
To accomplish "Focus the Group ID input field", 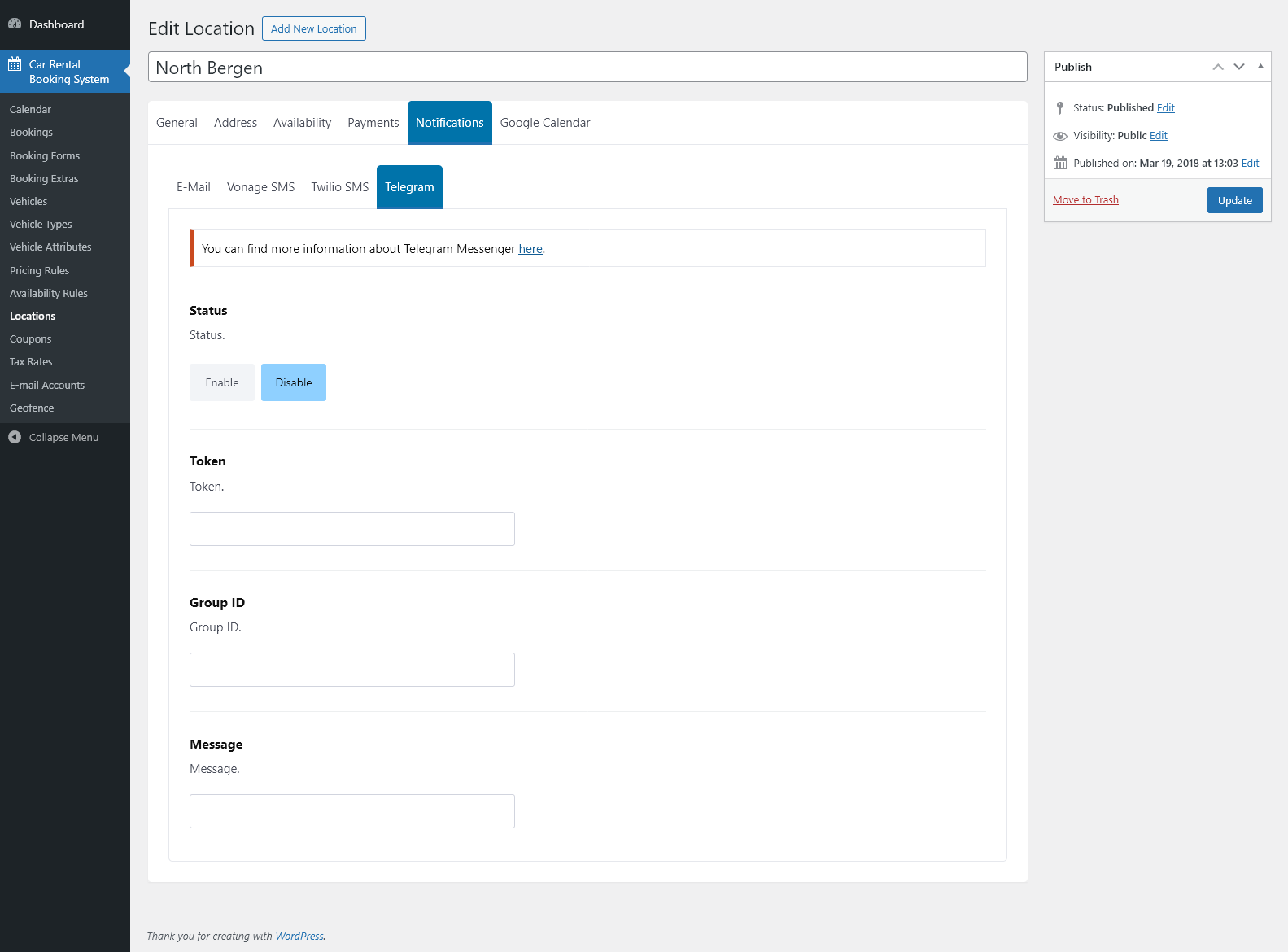I will tap(352, 670).
